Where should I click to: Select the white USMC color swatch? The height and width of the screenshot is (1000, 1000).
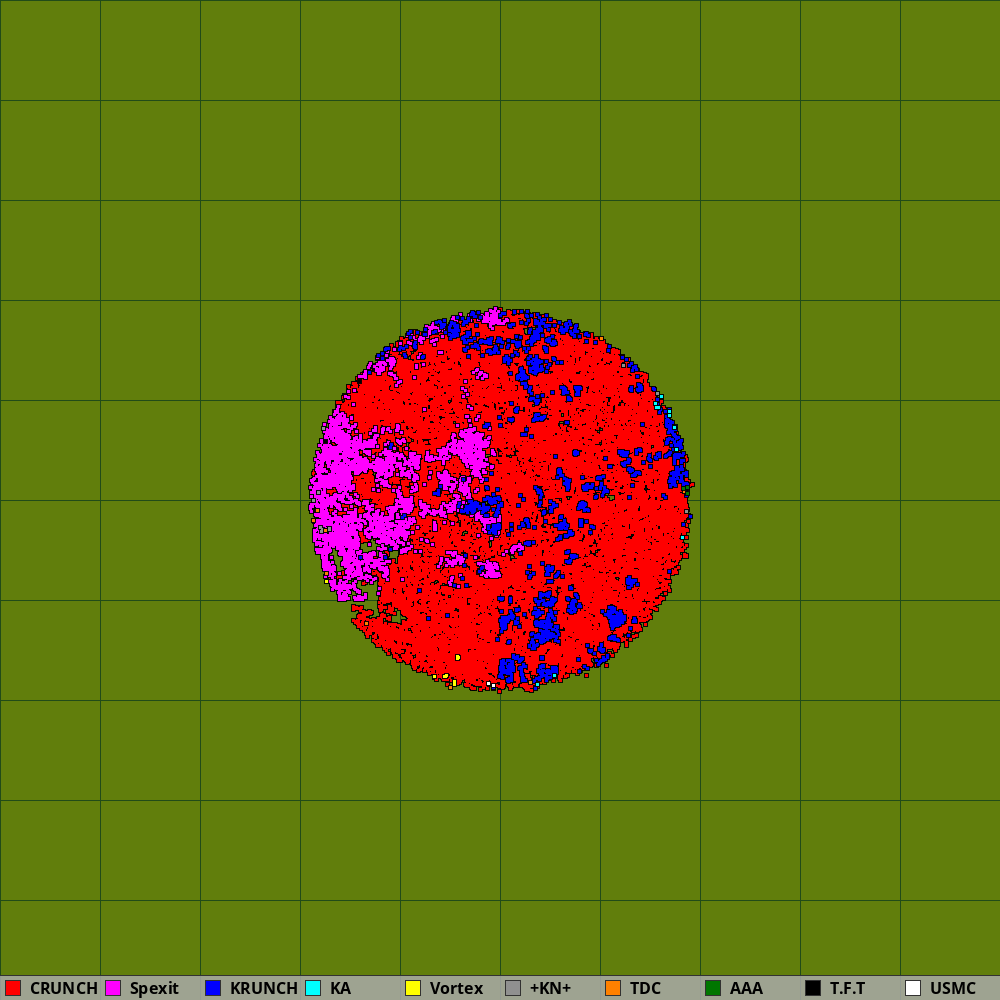point(913,988)
